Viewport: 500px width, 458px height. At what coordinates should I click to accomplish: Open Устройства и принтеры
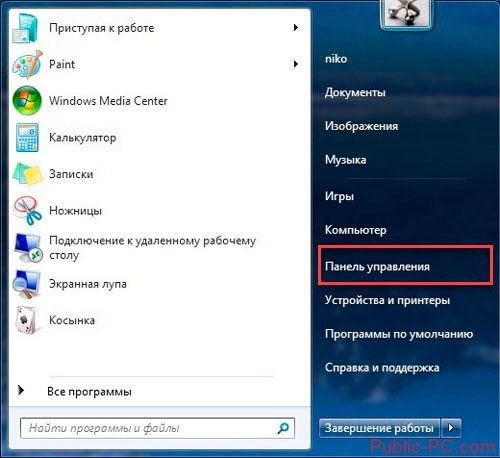point(387,300)
